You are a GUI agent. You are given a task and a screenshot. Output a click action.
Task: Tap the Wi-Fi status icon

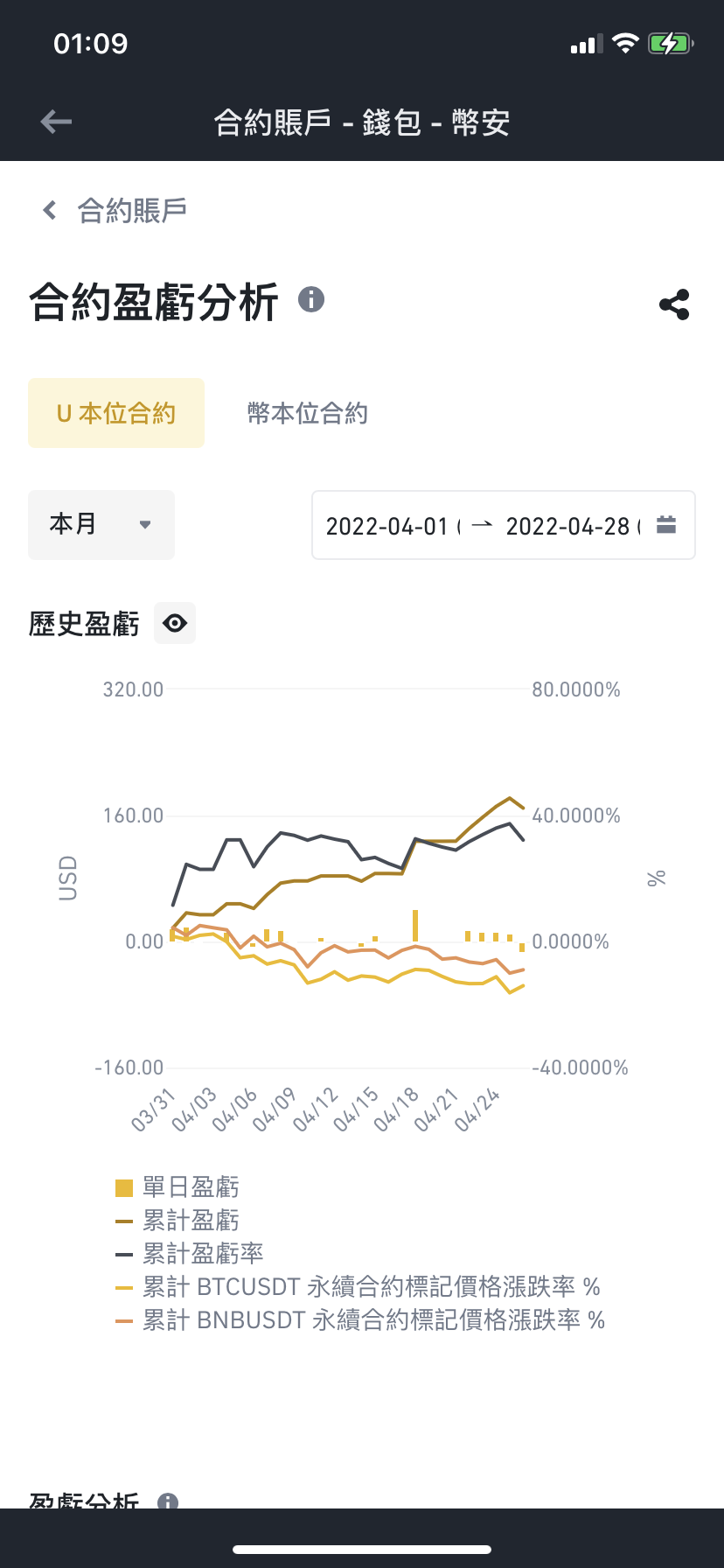[x=625, y=43]
